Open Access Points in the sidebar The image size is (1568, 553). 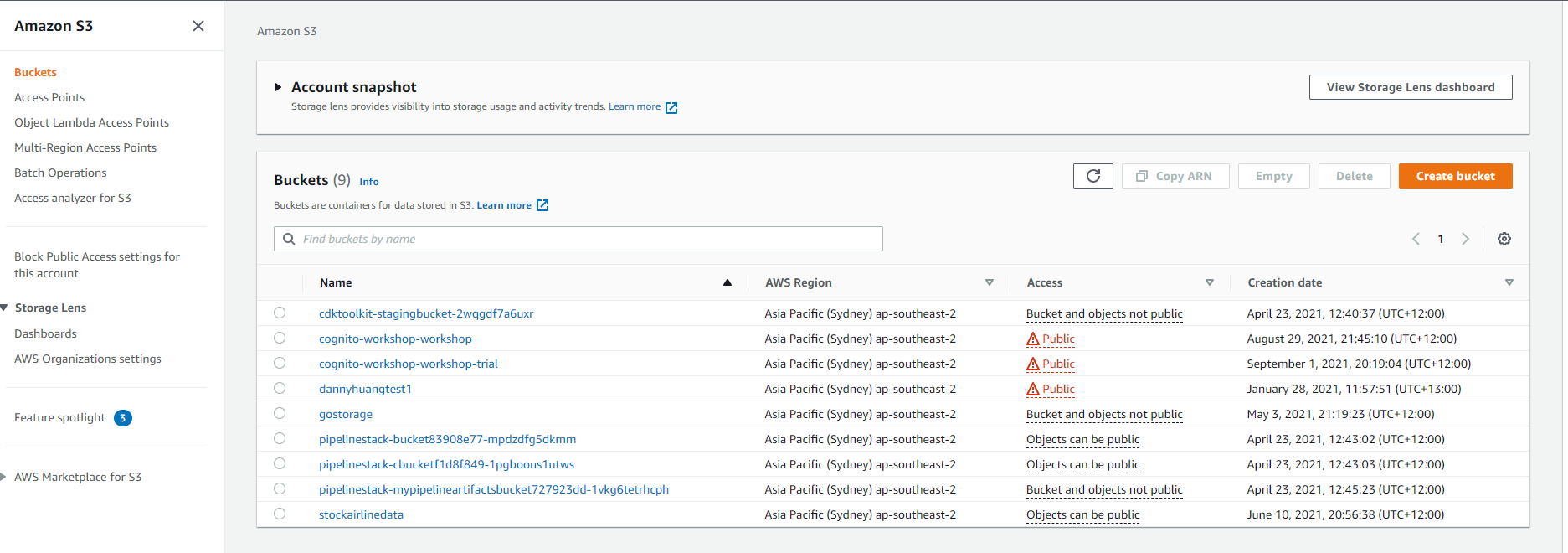pyautogui.click(x=49, y=97)
